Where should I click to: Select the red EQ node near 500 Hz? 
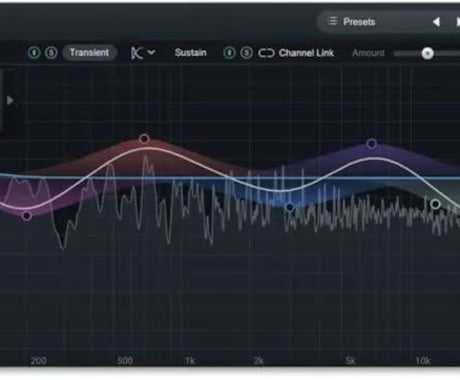(x=144, y=139)
